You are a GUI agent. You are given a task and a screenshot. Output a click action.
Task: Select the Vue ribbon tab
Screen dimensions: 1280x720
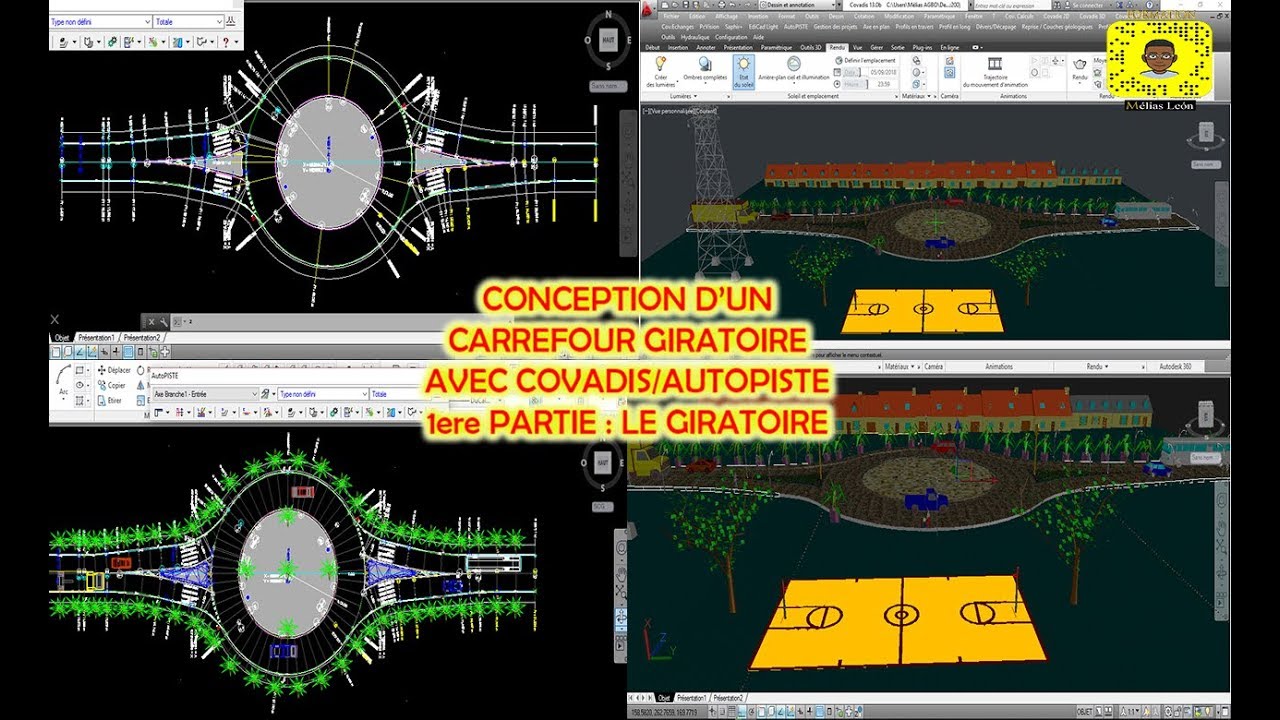[x=858, y=47]
